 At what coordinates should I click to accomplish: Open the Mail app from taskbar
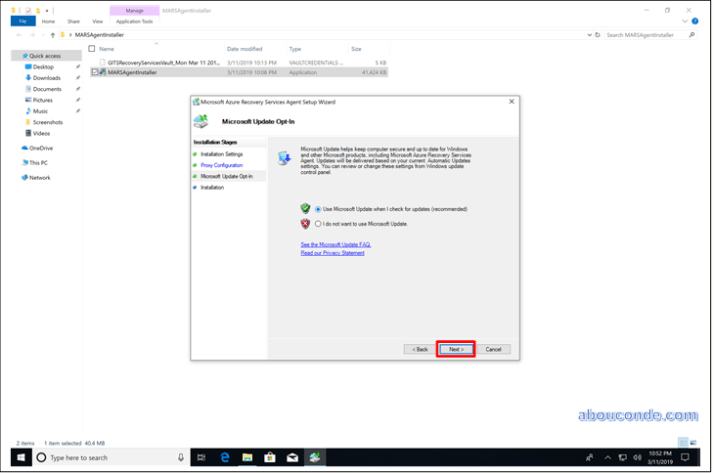292,457
